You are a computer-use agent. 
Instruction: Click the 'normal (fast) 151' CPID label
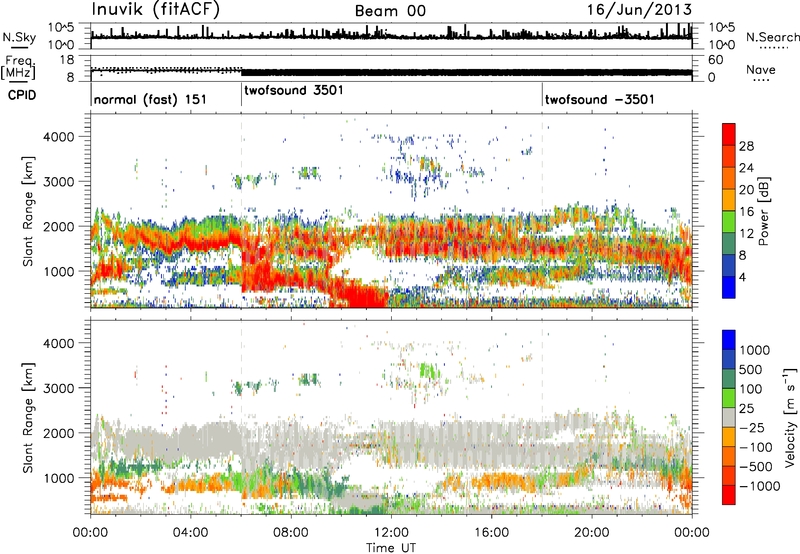tap(151, 99)
